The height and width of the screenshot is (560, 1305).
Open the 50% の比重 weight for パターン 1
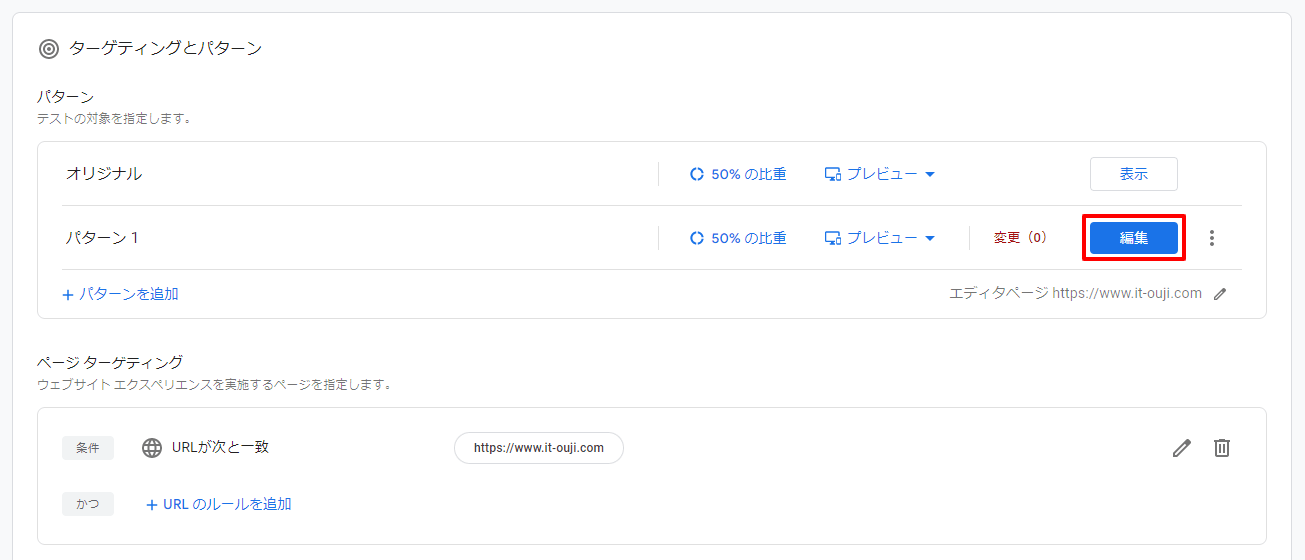(x=738, y=238)
